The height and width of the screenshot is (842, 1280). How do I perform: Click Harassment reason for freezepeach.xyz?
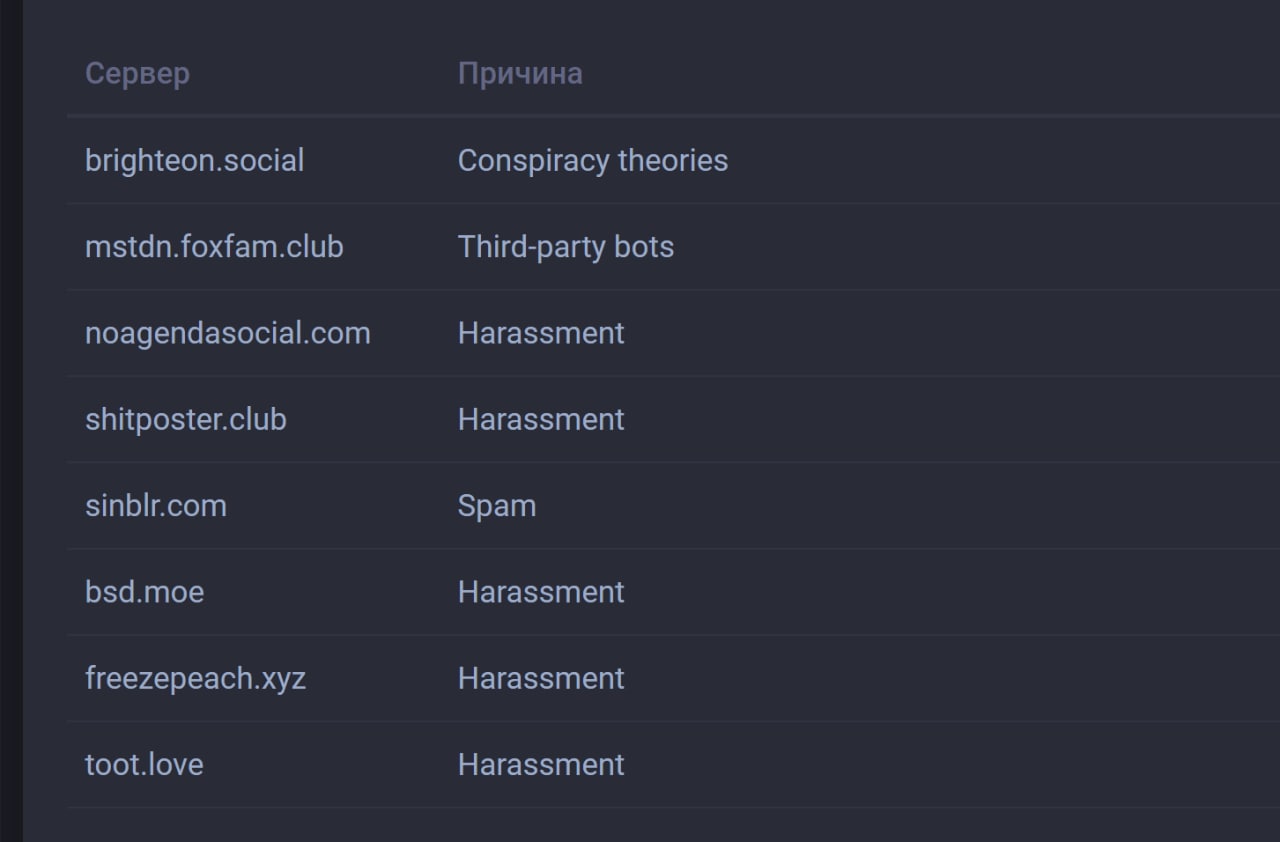541,678
